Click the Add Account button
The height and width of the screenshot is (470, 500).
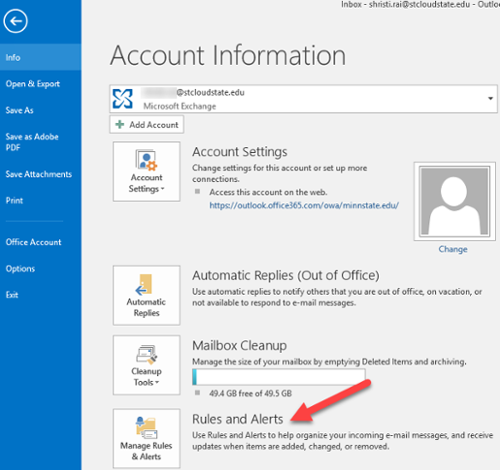[147, 125]
